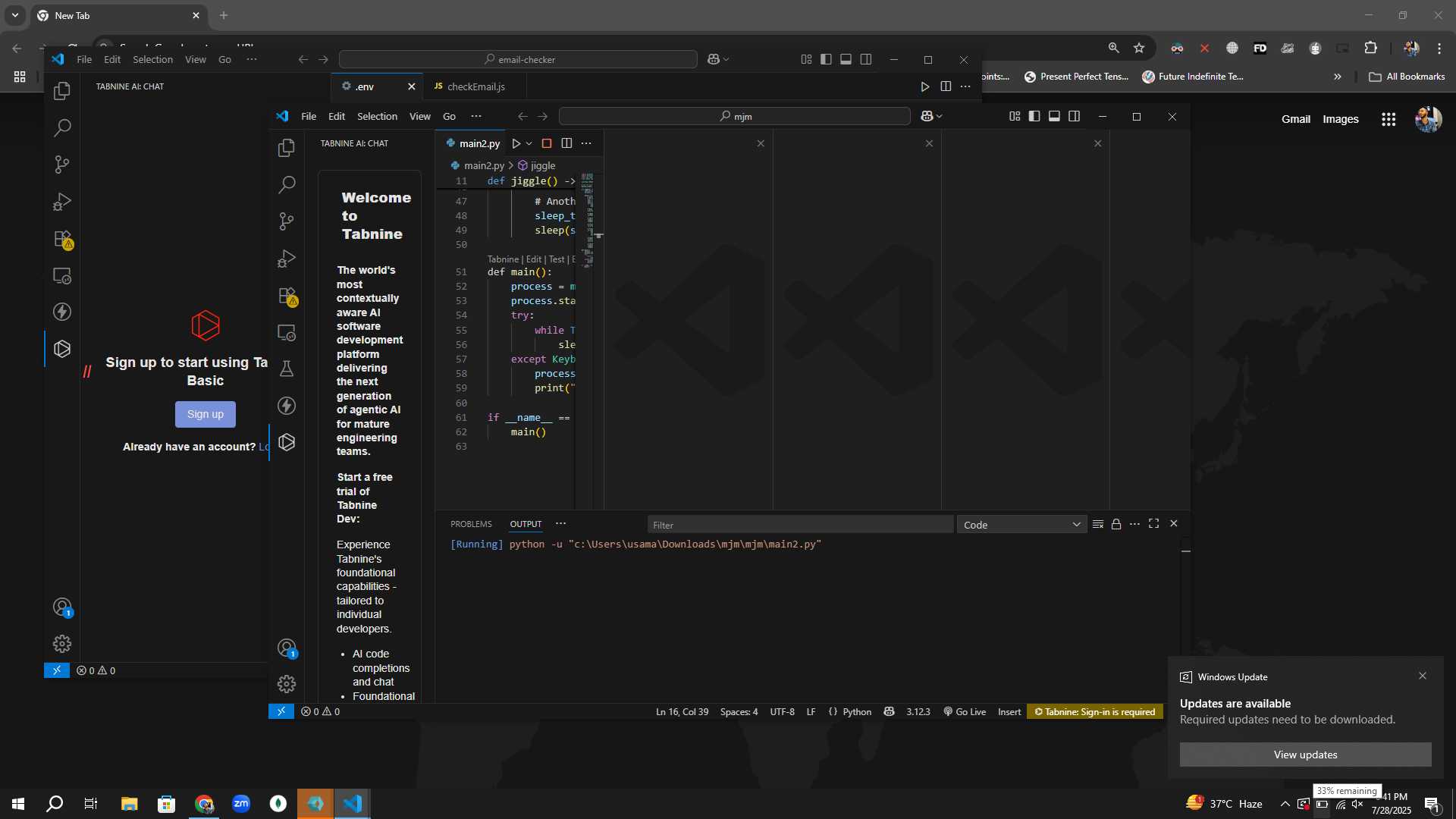The image size is (1456, 819).
Task: Expand more menus ellipsis in email-checker menu bar
Action: point(252,59)
